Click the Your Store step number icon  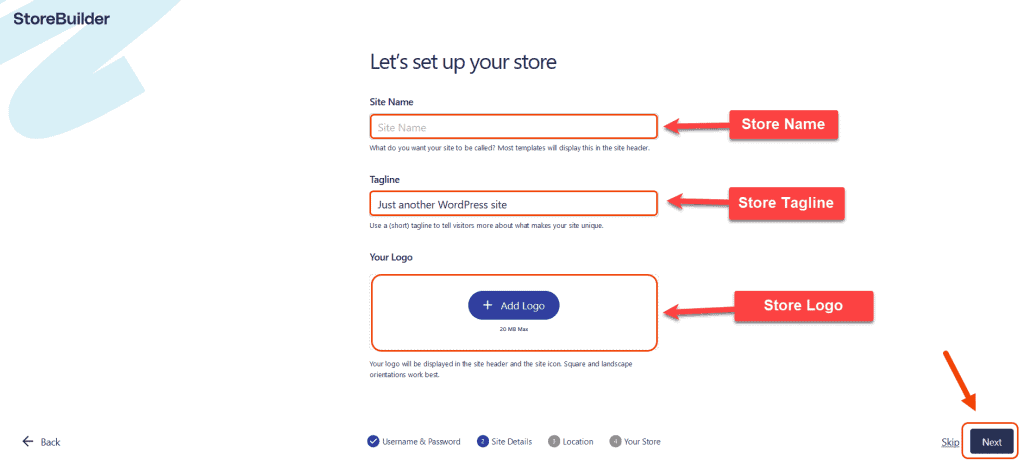pyautogui.click(x=615, y=441)
